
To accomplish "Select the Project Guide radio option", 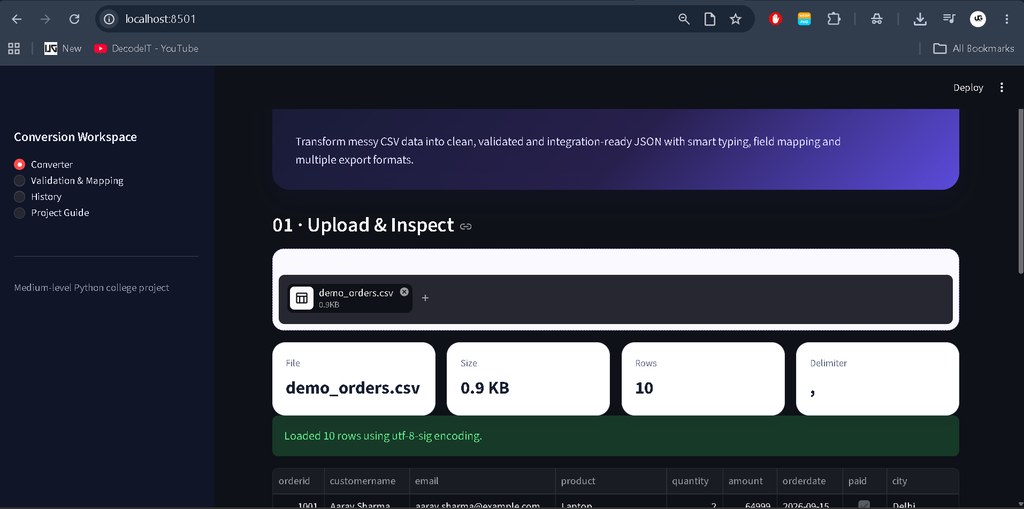I will [x=52, y=212].
